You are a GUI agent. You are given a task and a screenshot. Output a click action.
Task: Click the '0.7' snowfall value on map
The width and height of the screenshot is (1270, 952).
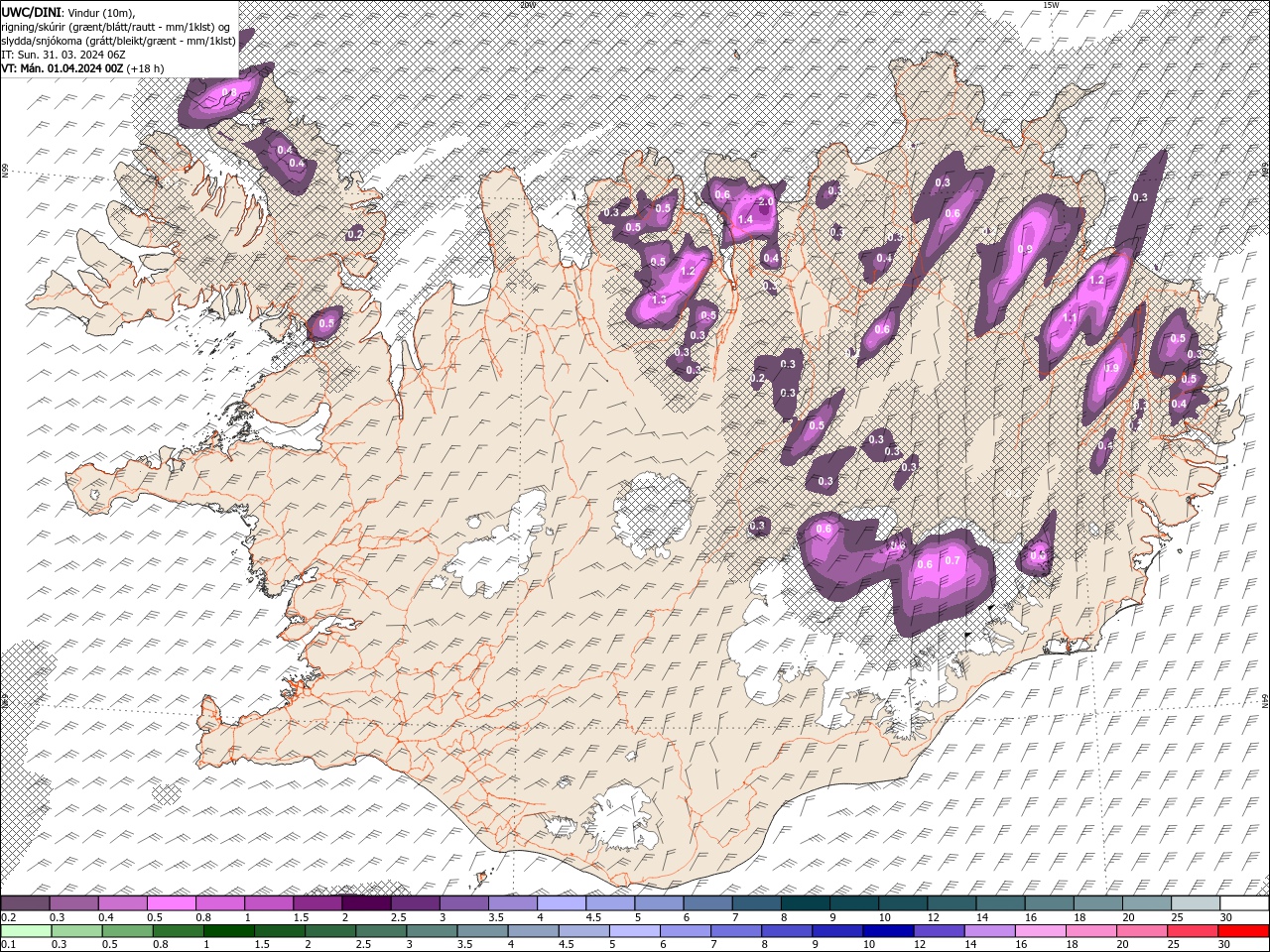click(952, 561)
